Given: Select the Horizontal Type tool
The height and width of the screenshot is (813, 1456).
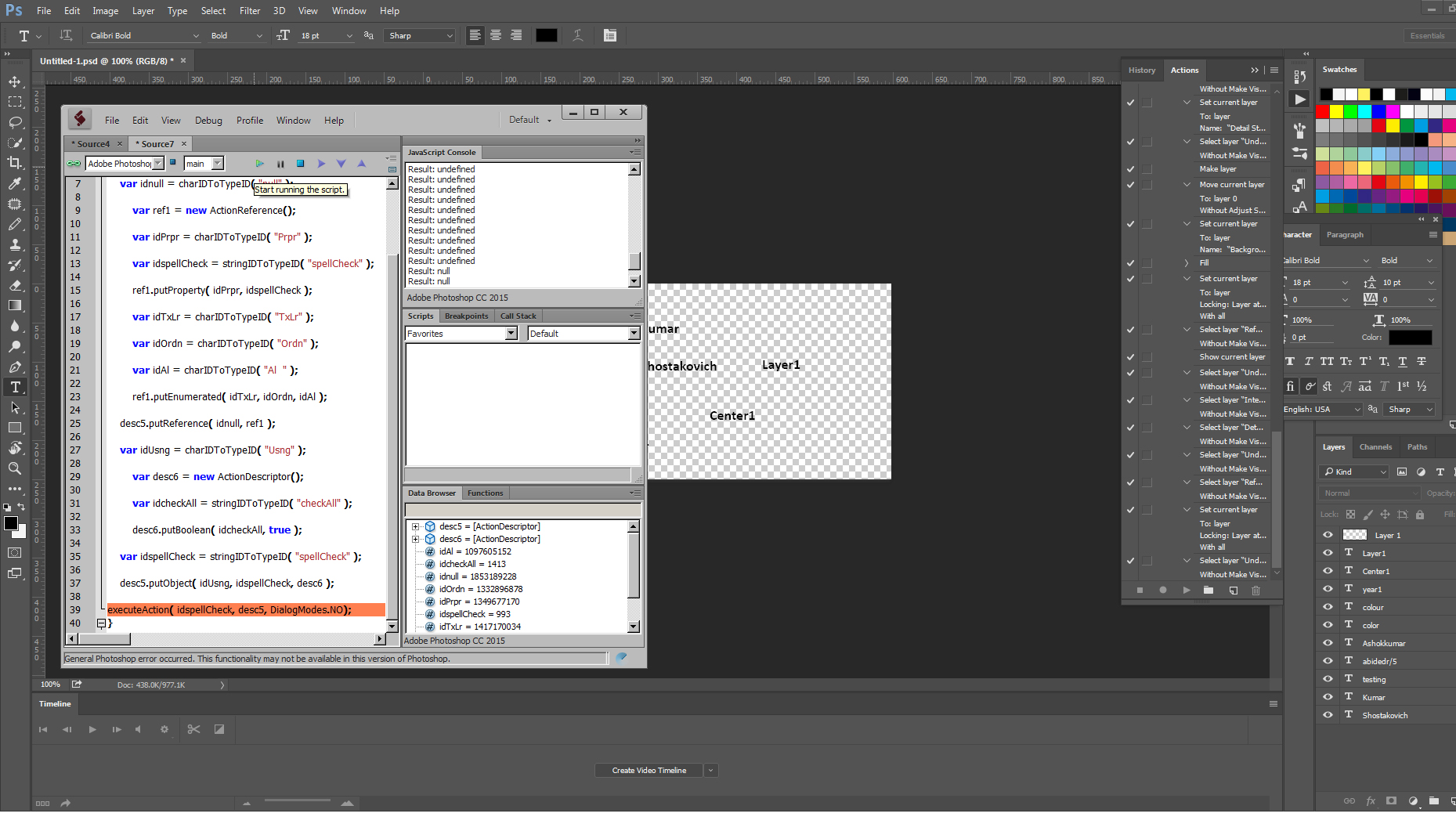Looking at the screenshot, I should (14, 386).
